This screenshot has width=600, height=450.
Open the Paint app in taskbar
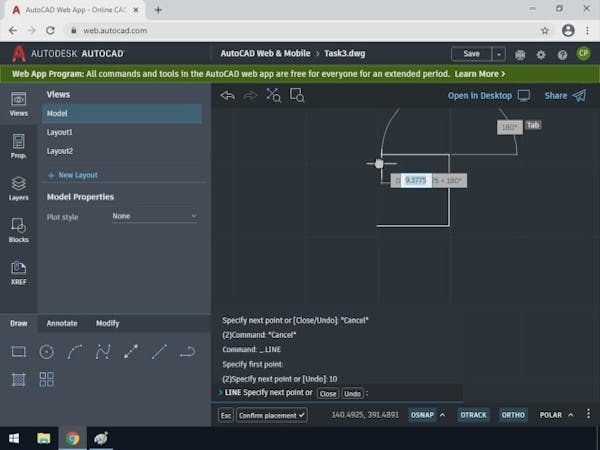[101, 439]
